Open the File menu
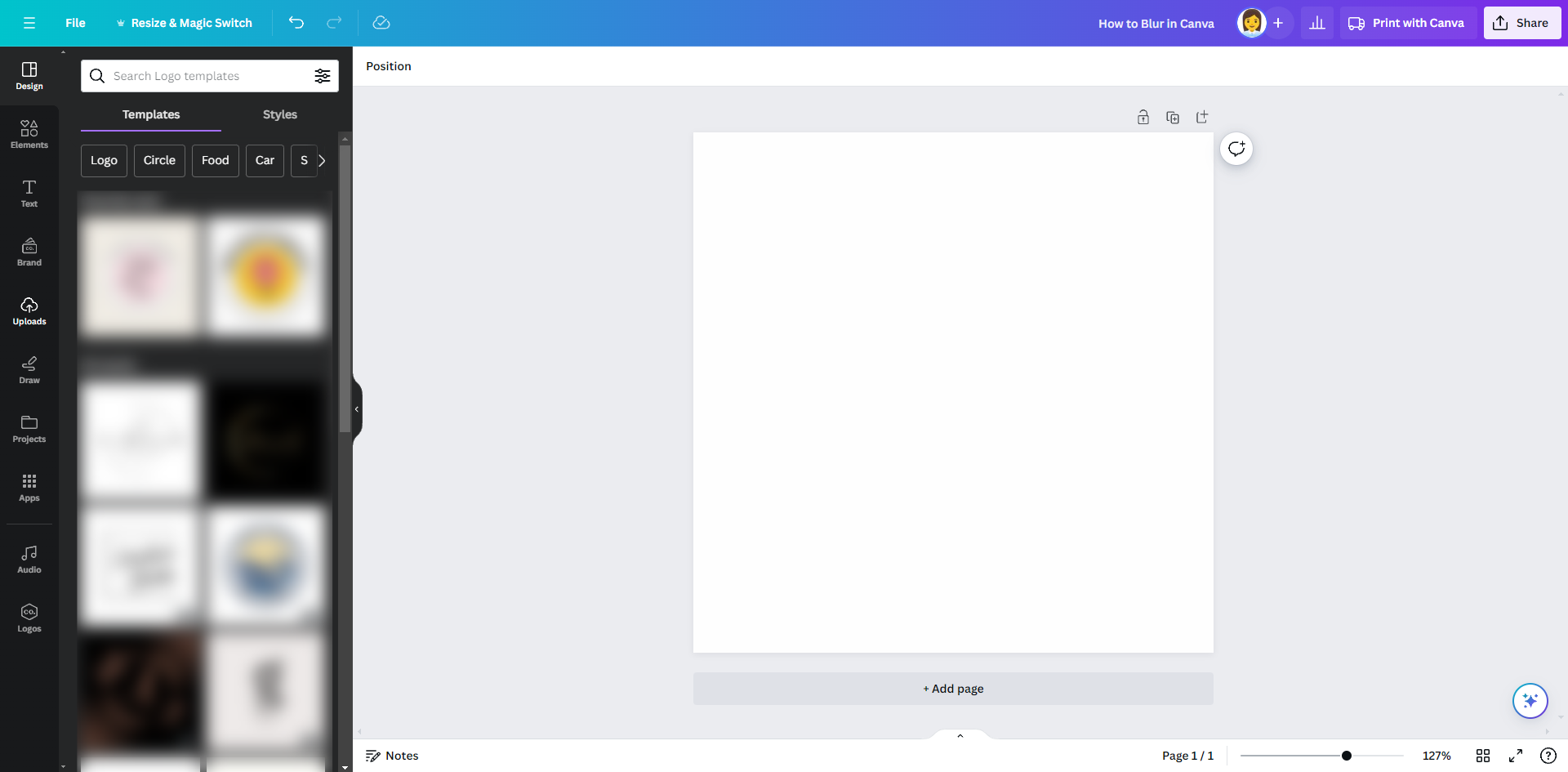 point(75,23)
